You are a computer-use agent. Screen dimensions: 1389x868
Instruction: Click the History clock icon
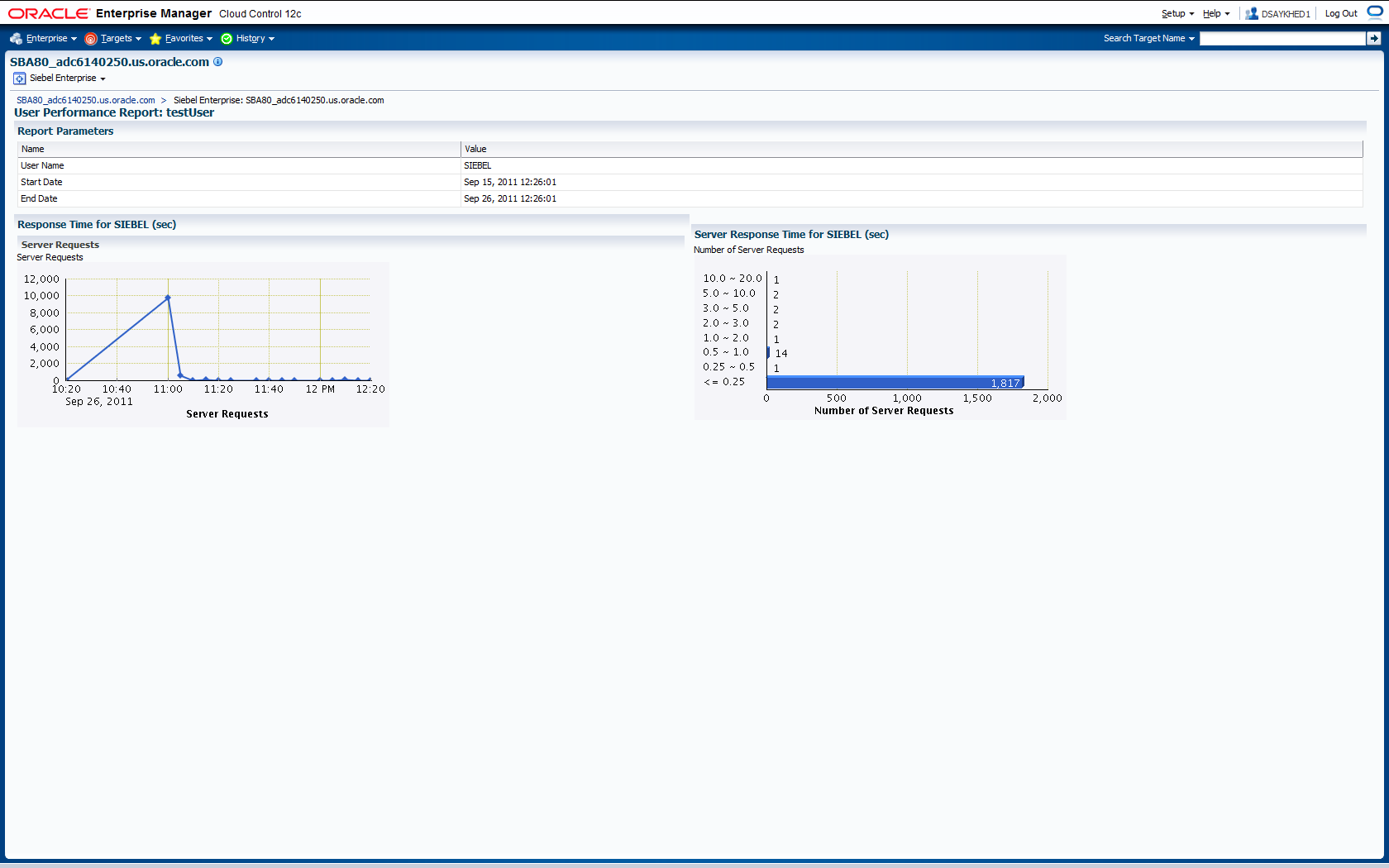click(227, 39)
